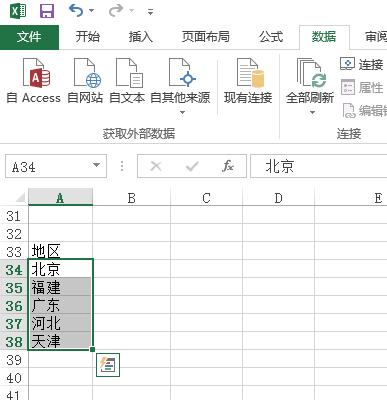The width and height of the screenshot is (387, 400).
Task: Open Customize Quick Access Toolbar menu
Action: point(150,12)
